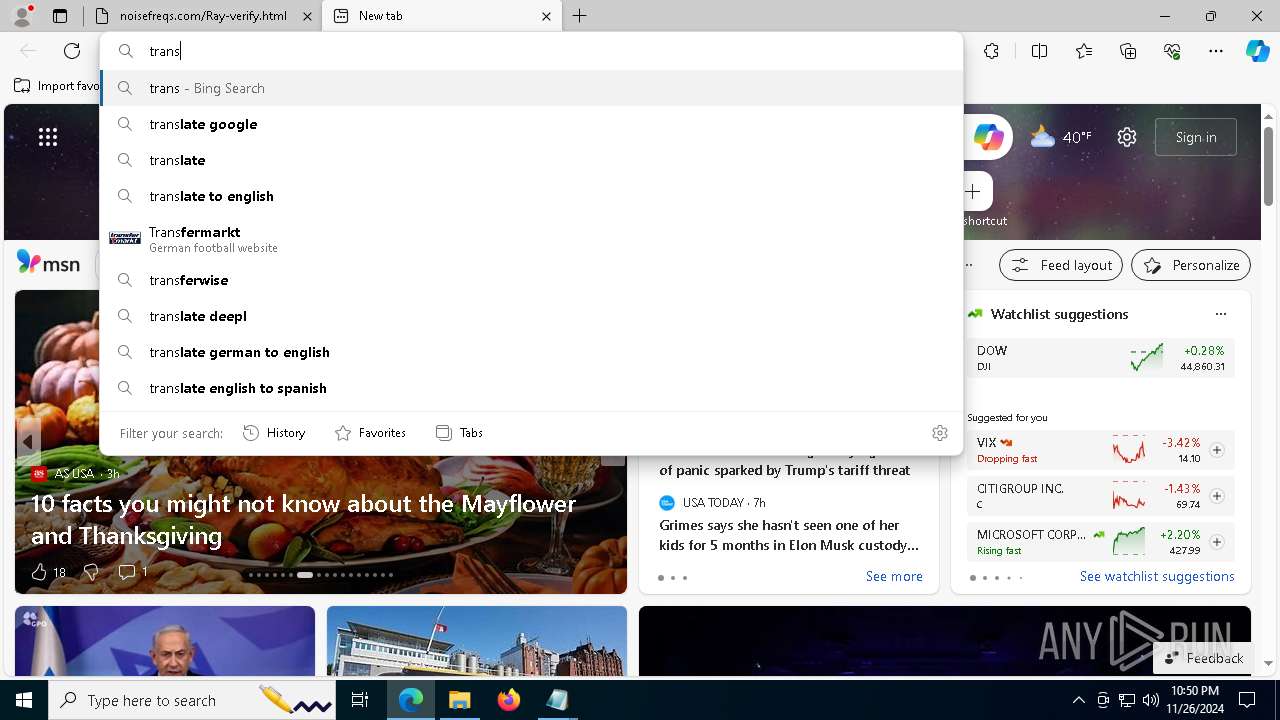
Task: Open comments on Mayflower article
Action: click(132, 572)
